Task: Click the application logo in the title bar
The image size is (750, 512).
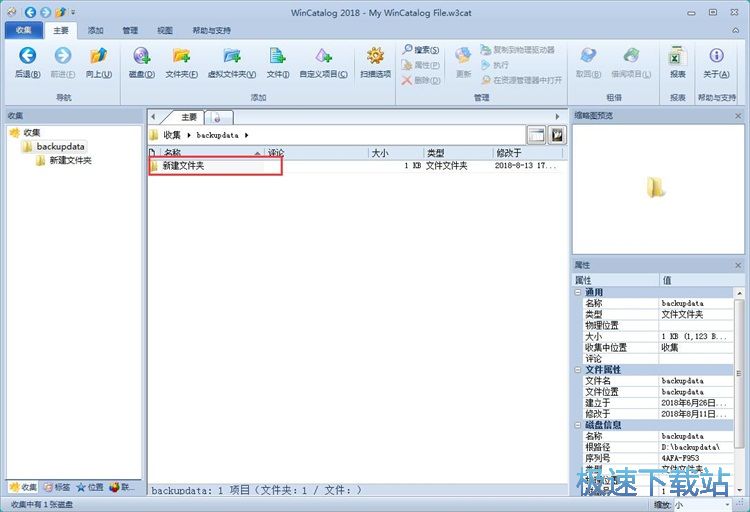Action: (x=11, y=12)
